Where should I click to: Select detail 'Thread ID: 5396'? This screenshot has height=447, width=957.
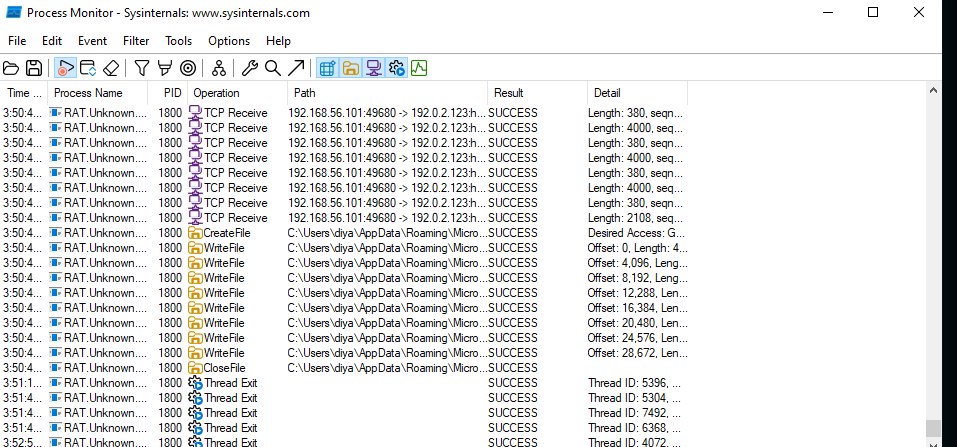(634, 383)
